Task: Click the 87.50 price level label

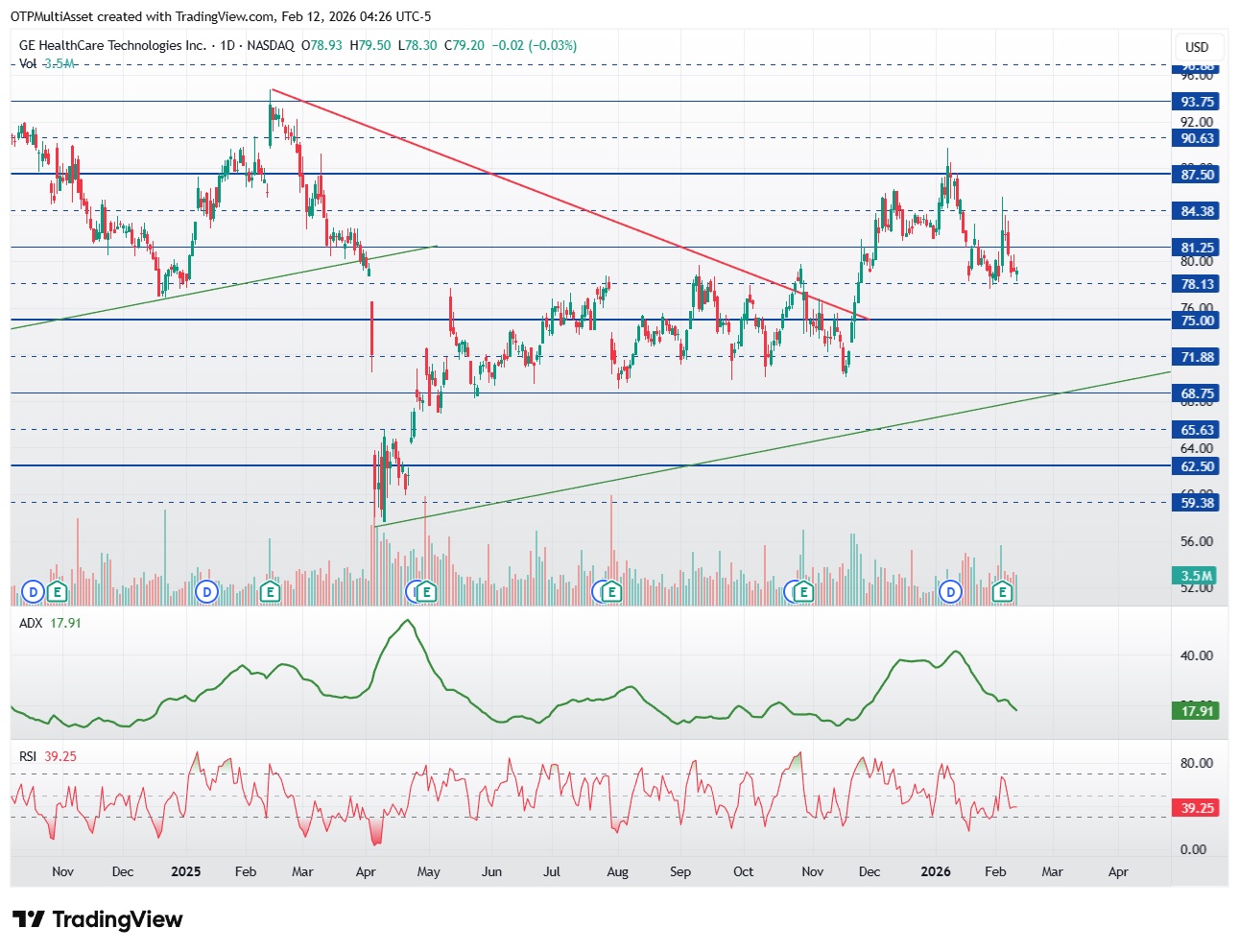Action: point(1197,175)
